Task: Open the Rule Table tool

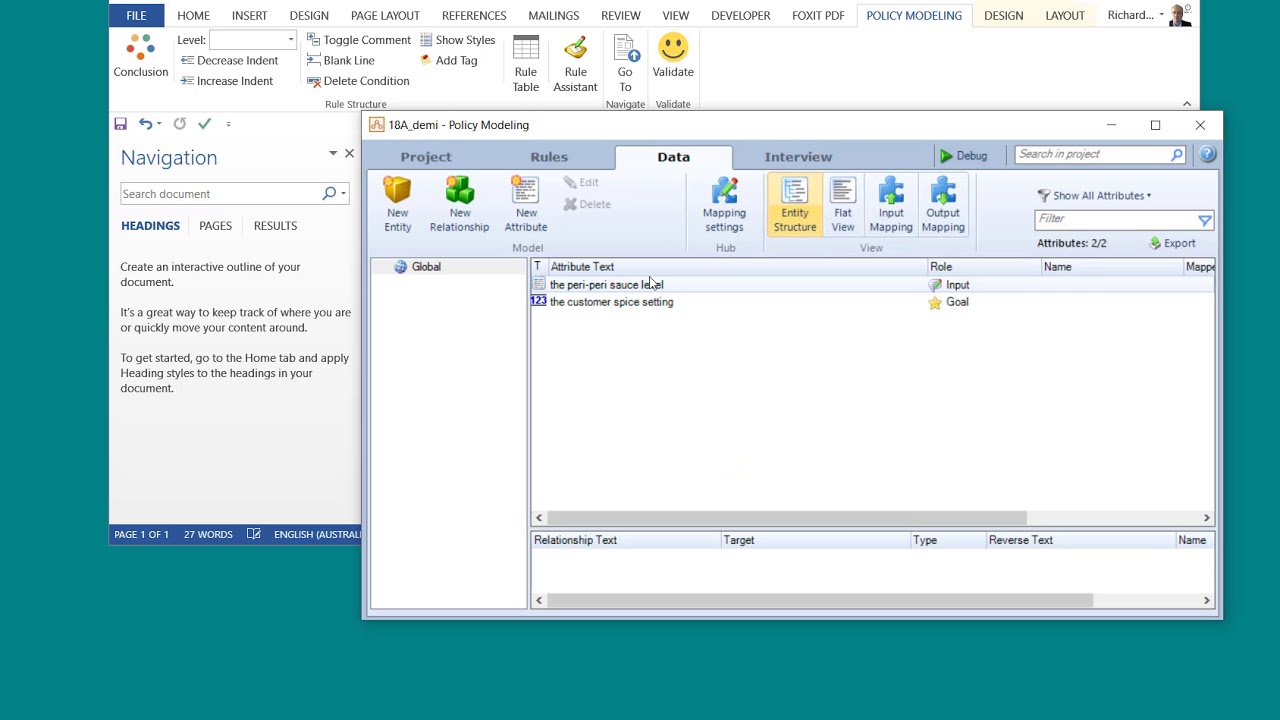Action: (x=525, y=64)
